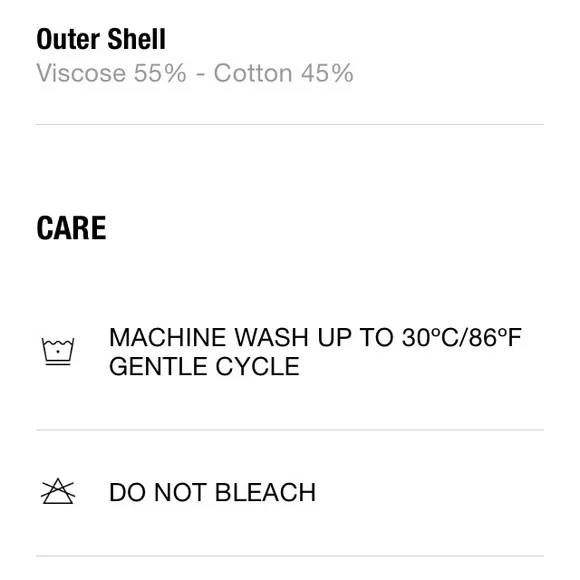Click the crossed-out bleach triangle icon
Screen dimensions: 580x580
[58, 491]
